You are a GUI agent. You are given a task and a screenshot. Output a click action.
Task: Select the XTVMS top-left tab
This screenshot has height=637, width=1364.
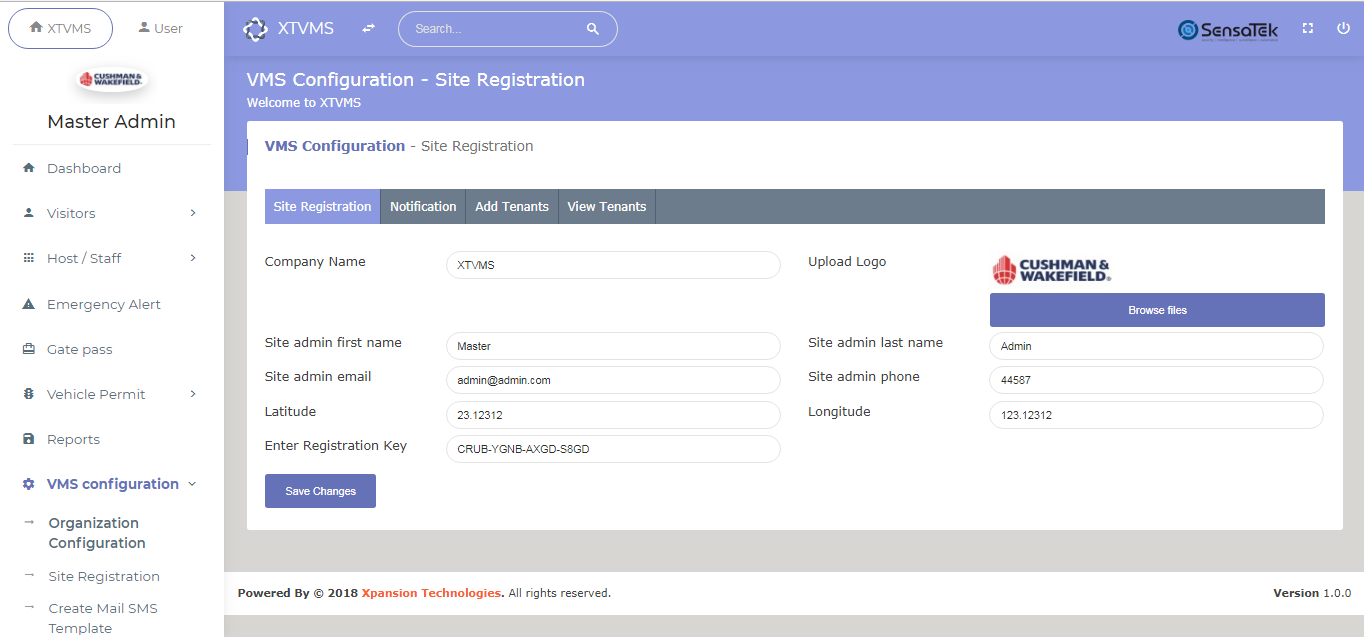[61, 28]
